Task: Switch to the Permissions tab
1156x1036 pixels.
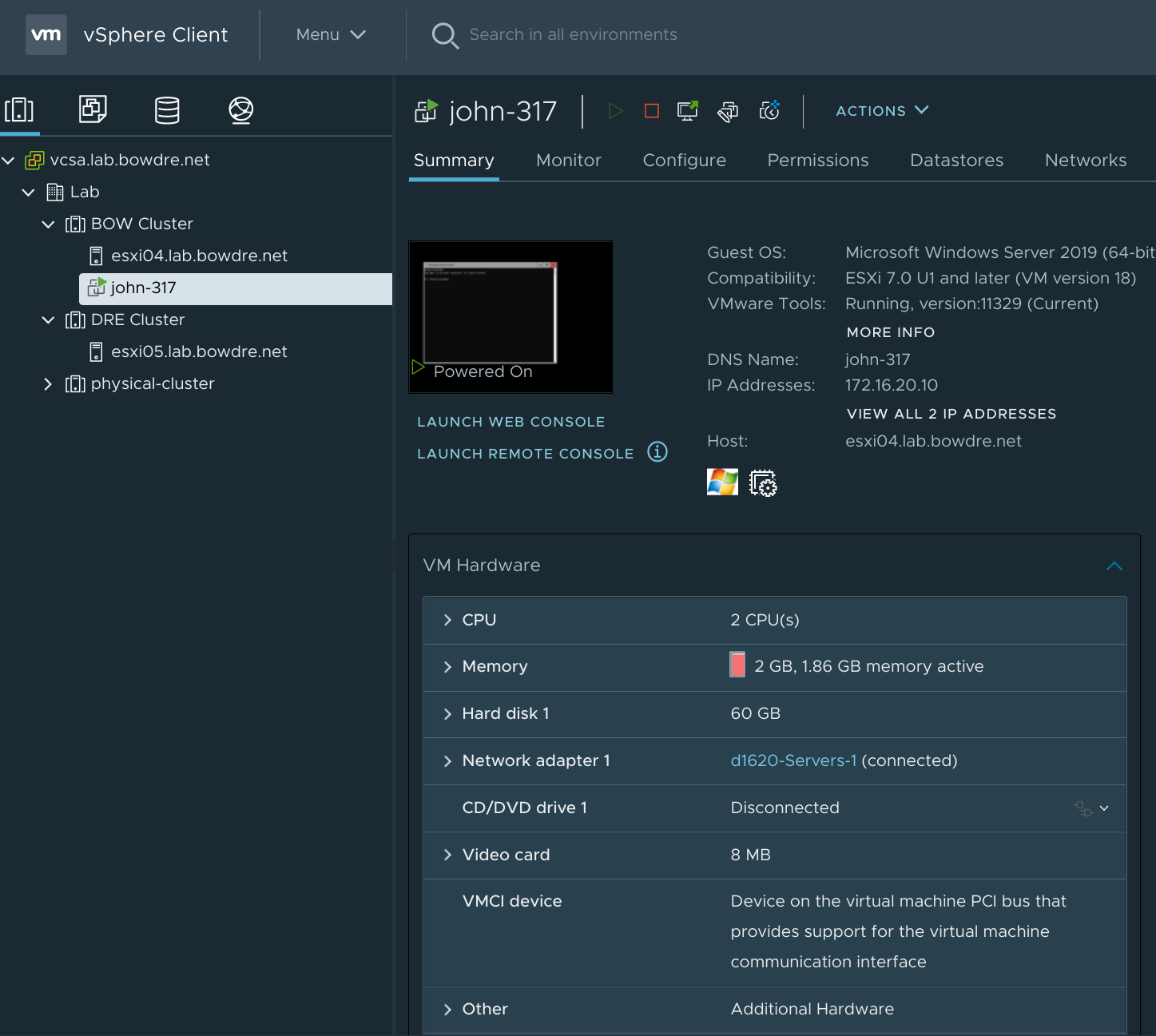Action: 818,161
